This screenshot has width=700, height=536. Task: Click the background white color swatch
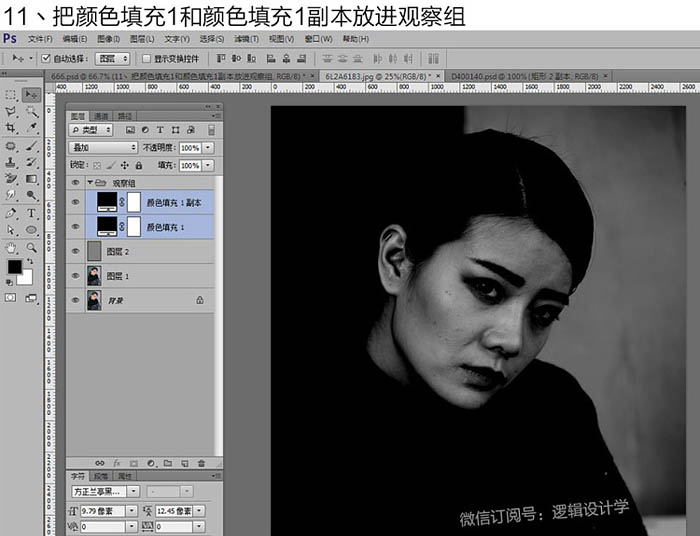click(x=26, y=278)
